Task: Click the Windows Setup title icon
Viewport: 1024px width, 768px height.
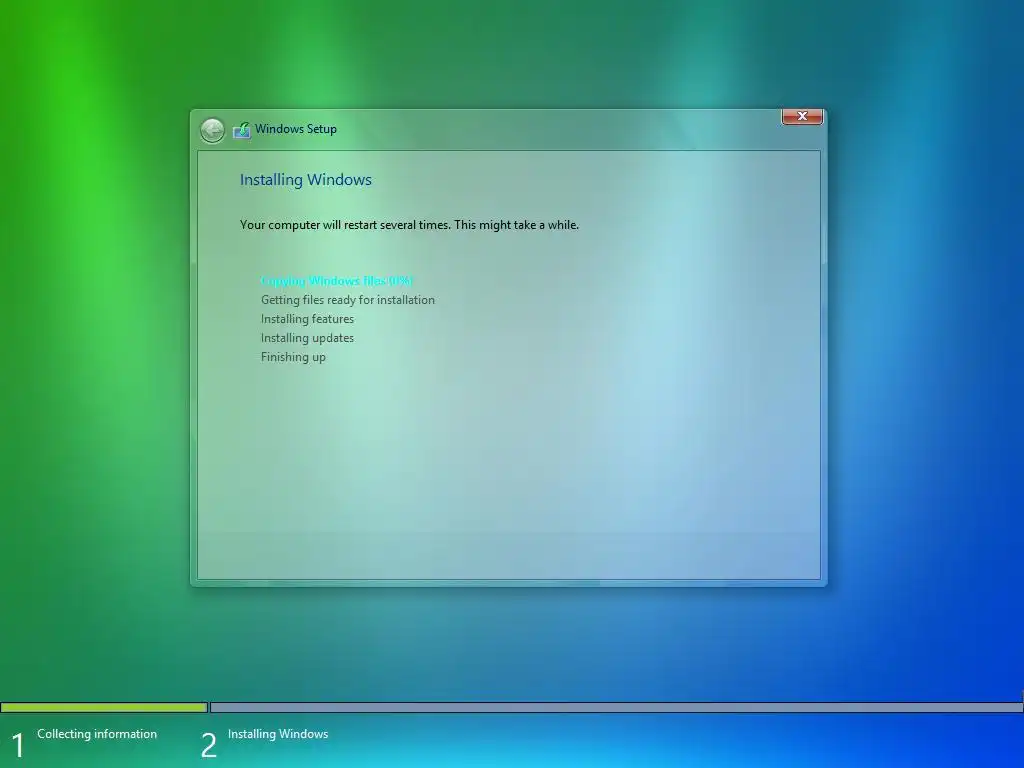Action: coord(242,130)
